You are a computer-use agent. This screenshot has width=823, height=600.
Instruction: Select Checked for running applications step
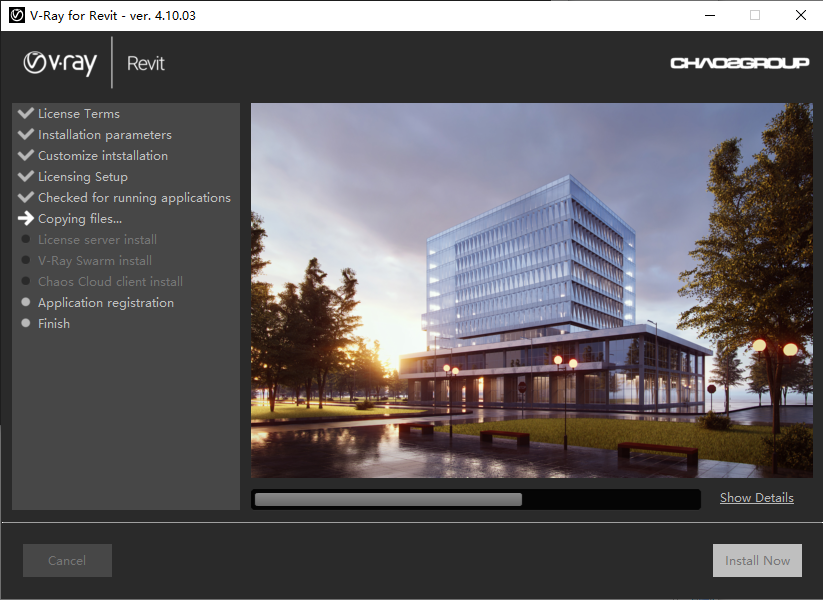(x=134, y=198)
